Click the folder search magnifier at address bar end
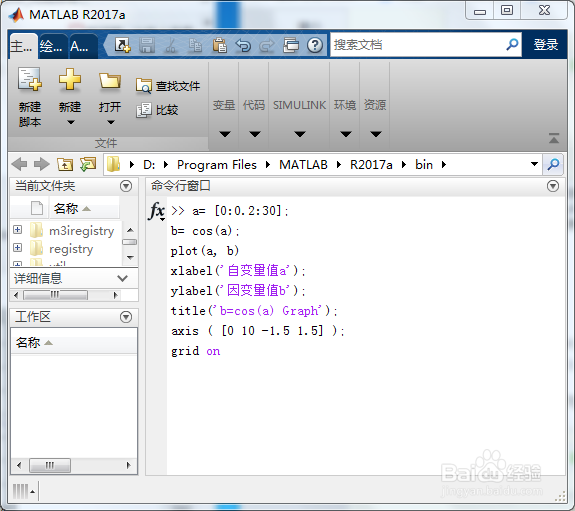This screenshot has height=511, width=575. (x=553, y=164)
